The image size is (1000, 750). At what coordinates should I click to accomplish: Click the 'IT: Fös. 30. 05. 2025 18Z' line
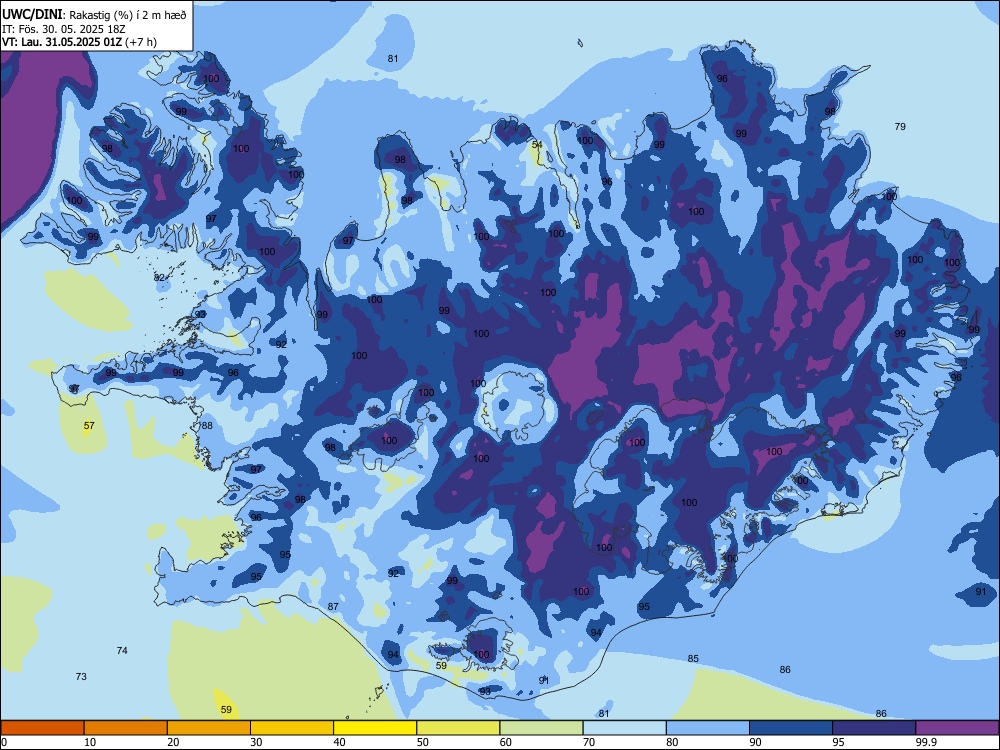[64, 29]
